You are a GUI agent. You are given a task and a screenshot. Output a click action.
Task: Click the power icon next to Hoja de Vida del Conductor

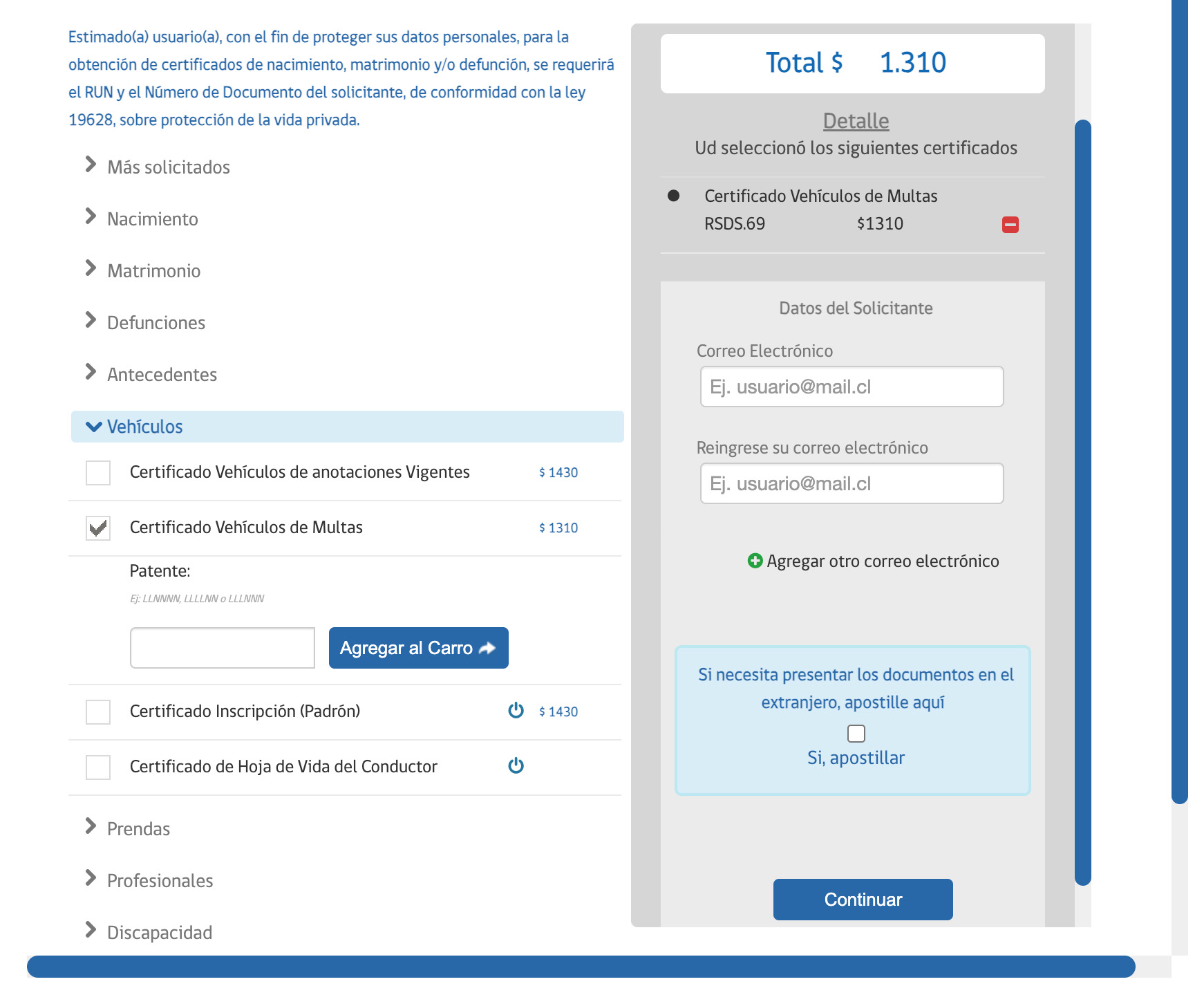pos(516,765)
